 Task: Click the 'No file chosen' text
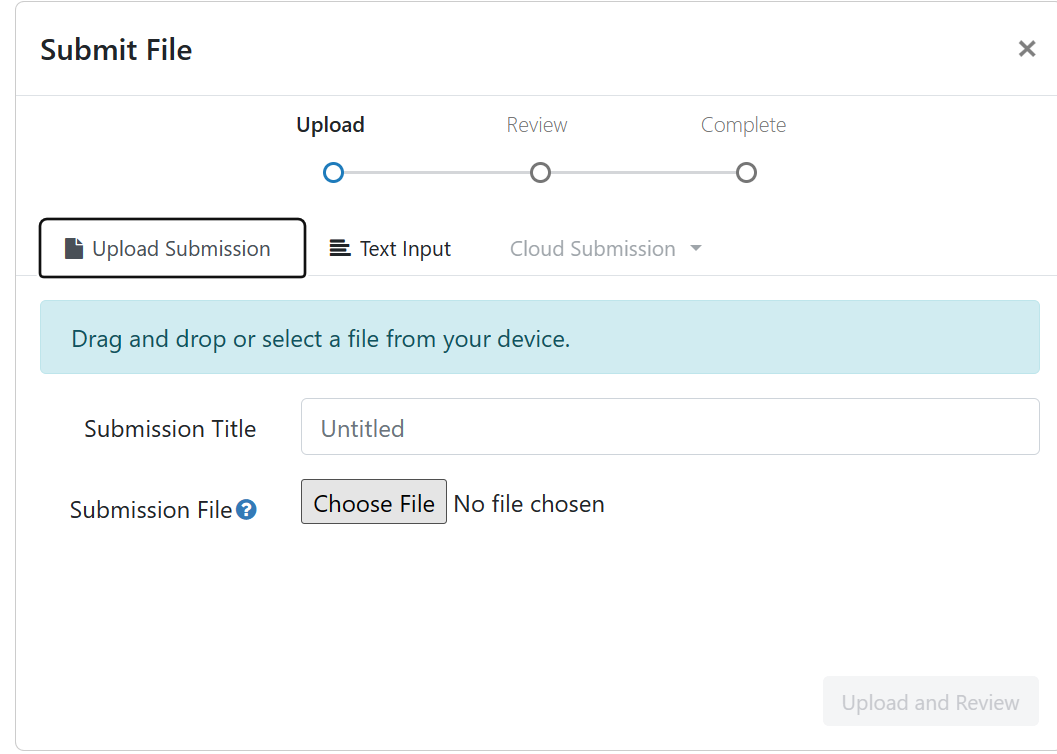click(x=529, y=504)
